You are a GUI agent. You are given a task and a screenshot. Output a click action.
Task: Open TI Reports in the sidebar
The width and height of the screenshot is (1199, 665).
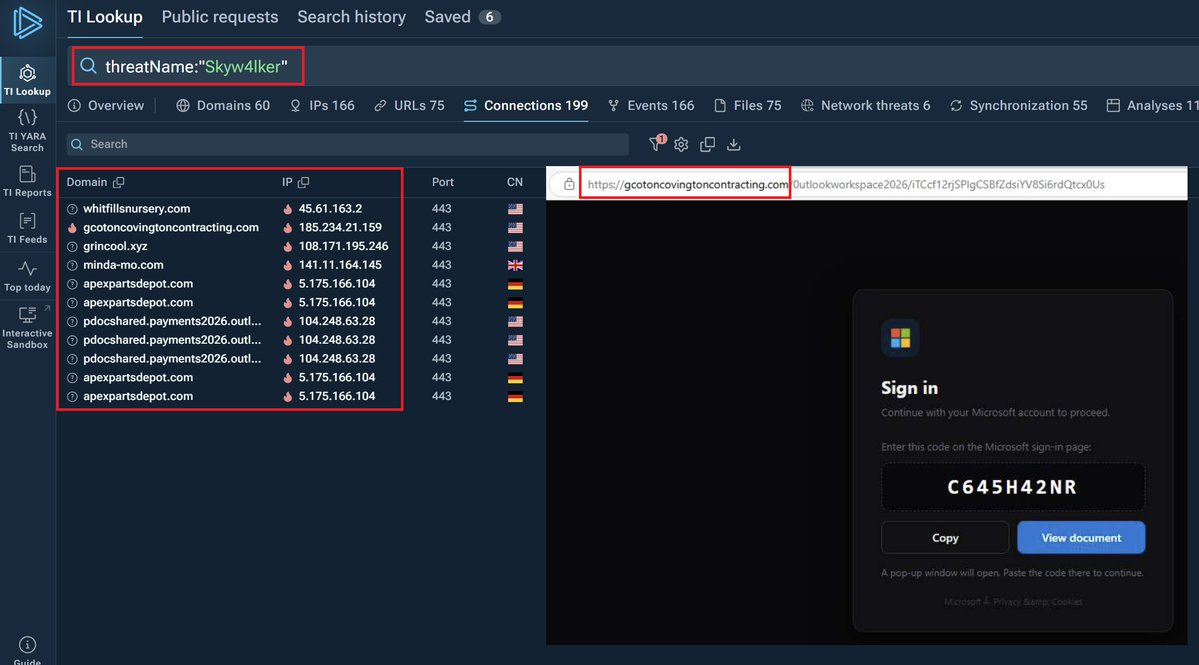[x=28, y=182]
